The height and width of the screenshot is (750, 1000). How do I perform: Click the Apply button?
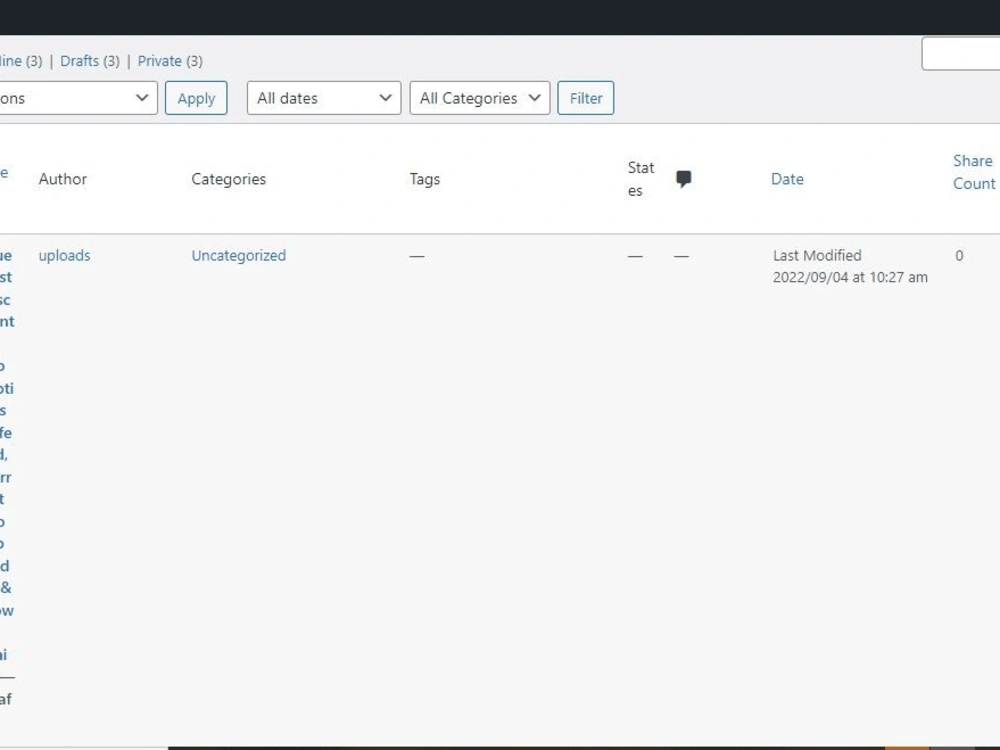196,98
